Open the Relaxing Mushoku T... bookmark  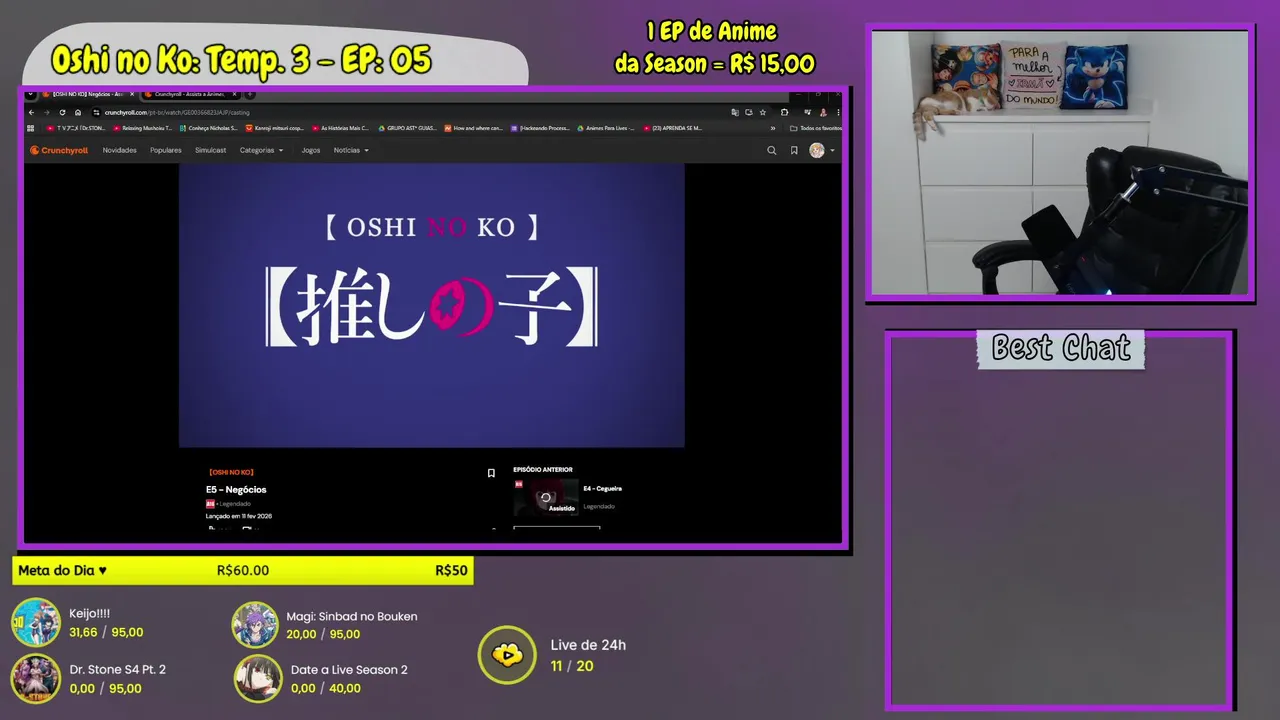[x=142, y=128]
